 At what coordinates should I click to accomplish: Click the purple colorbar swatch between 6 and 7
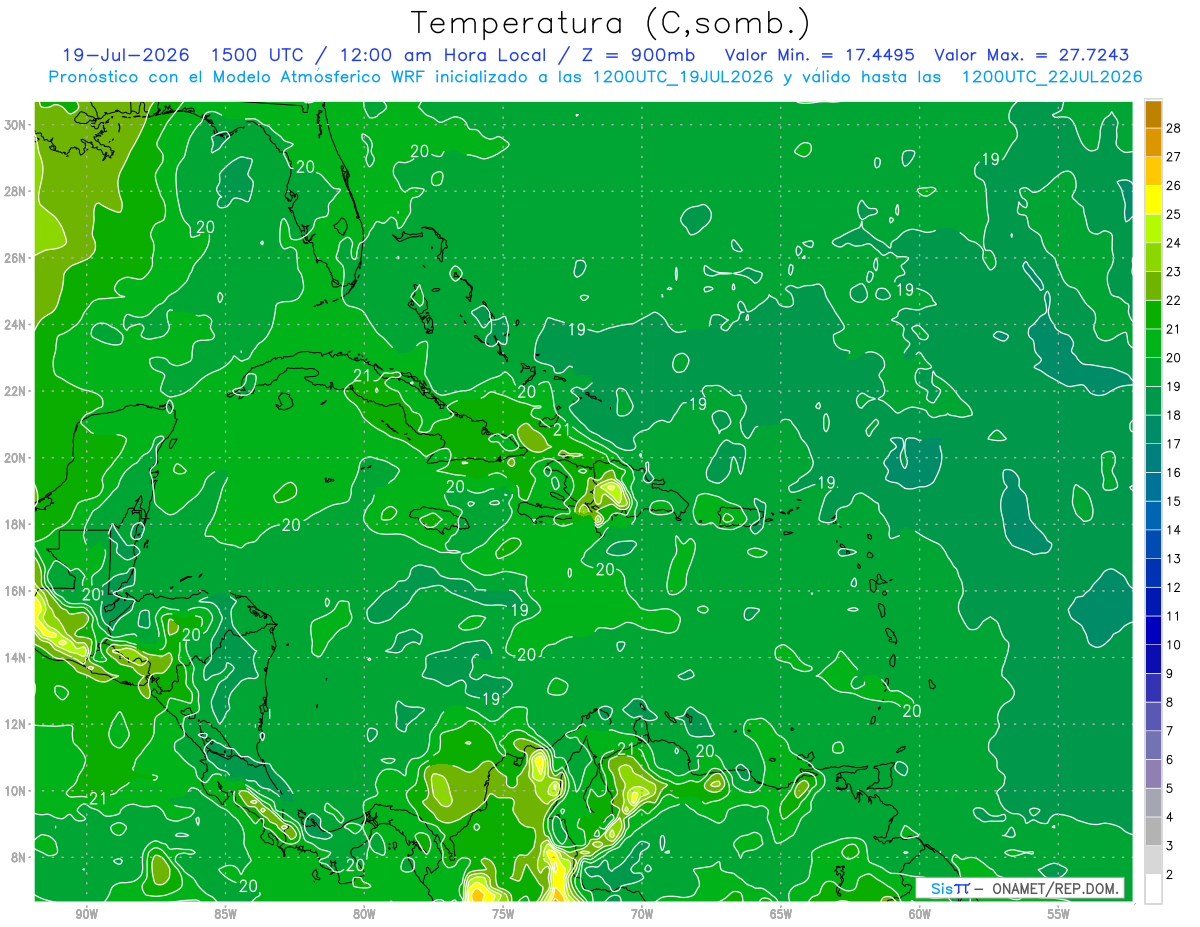[1153, 746]
